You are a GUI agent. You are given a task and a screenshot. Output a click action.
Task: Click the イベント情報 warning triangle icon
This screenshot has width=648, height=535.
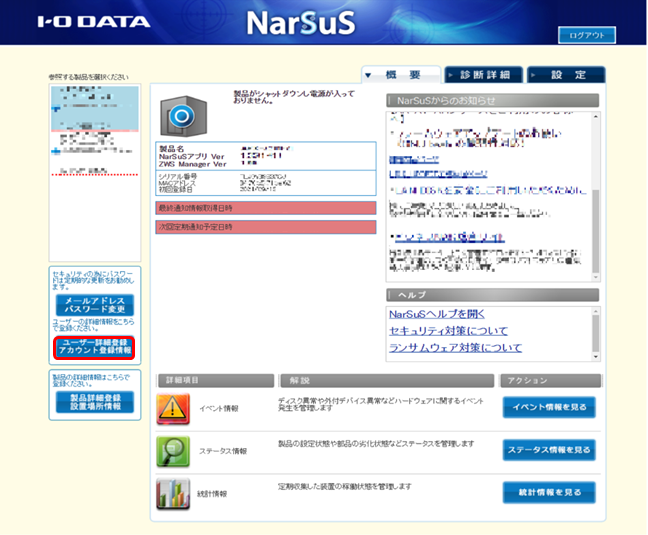[173, 409]
